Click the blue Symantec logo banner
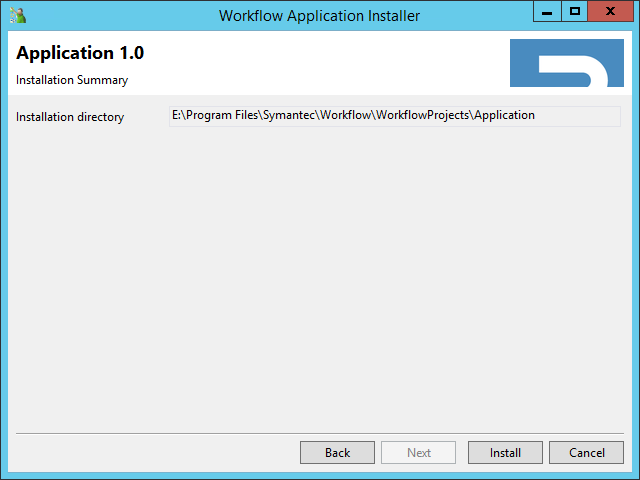Image resolution: width=640 pixels, height=480 pixels. (567, 63)
